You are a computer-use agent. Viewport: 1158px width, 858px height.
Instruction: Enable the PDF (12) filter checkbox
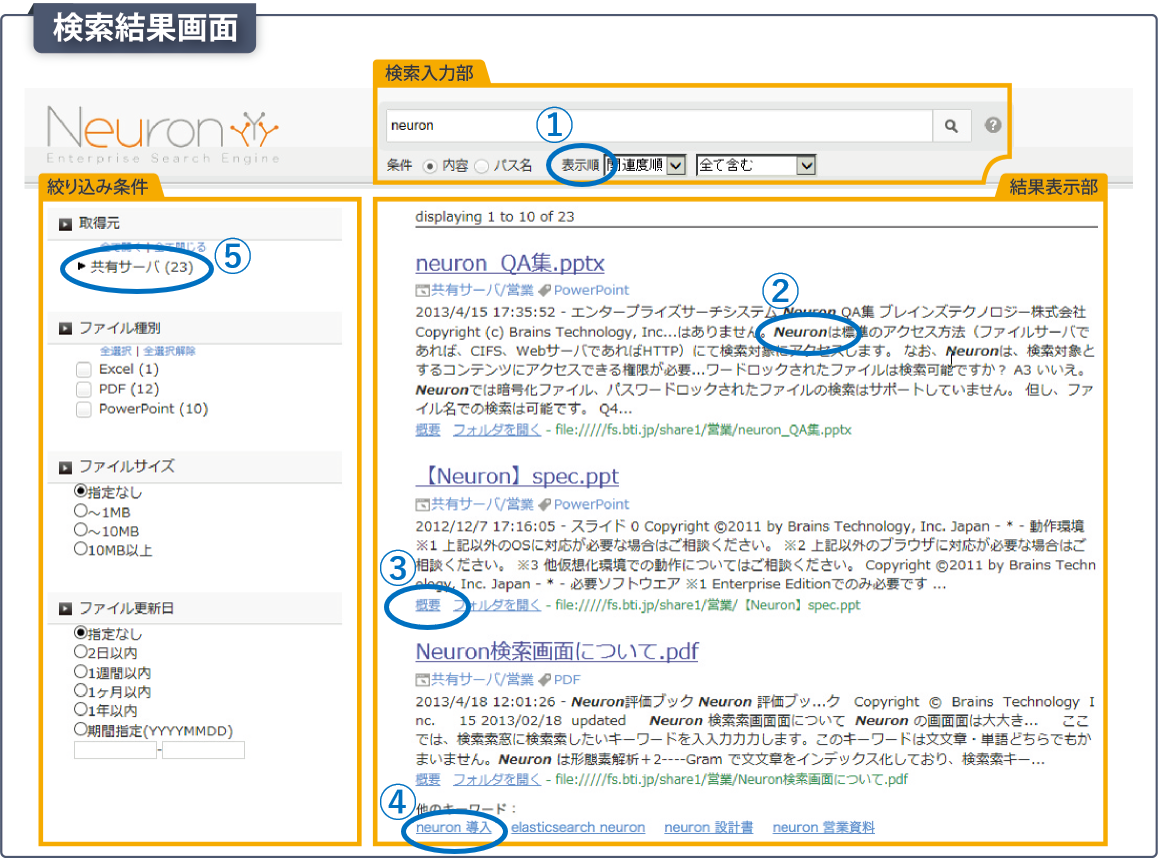pyautogui.click(x=84, y=390)
